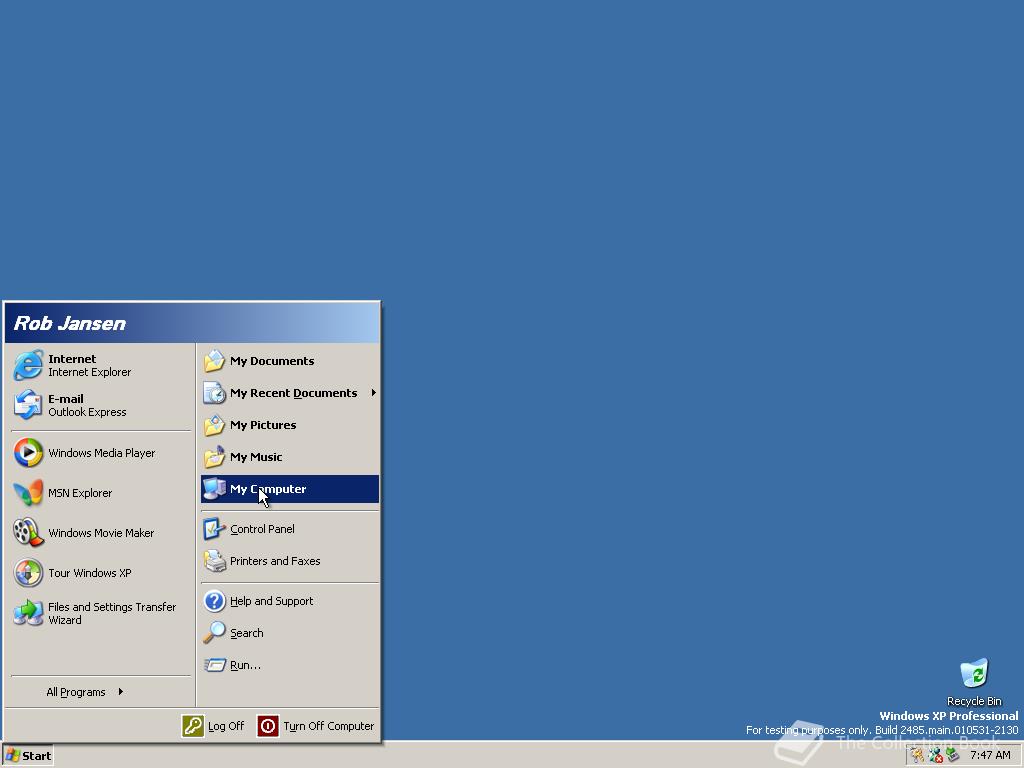Click the Log Off button
The height and width of the screenshot is (768, 1024).
pyautogui.click(x=213, y=726)
